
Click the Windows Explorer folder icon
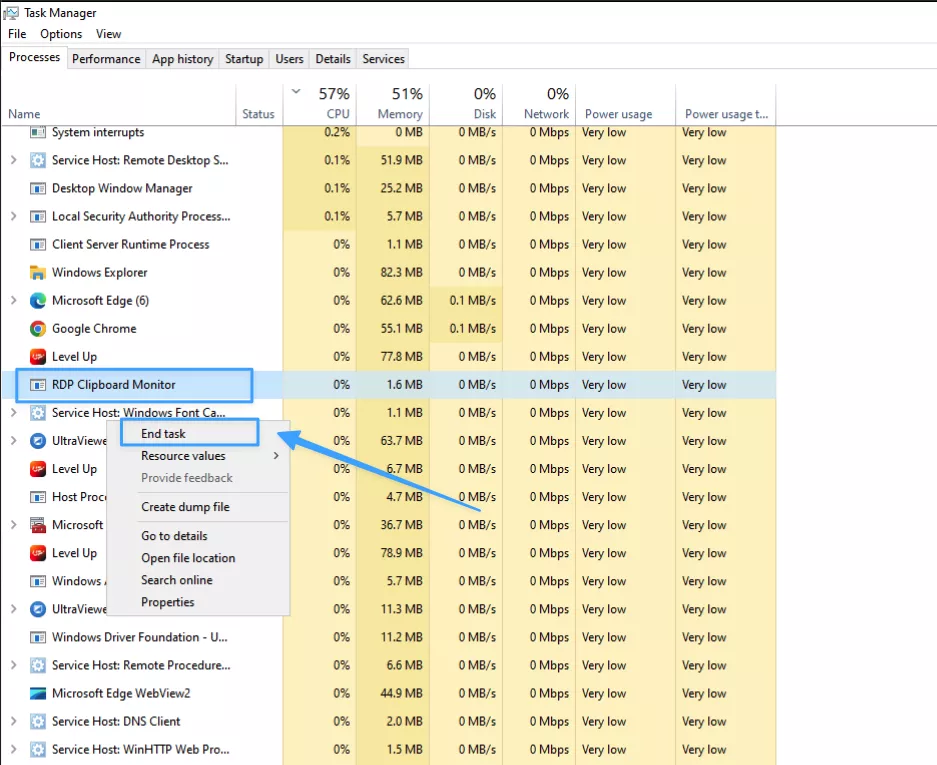click(40, 272)
